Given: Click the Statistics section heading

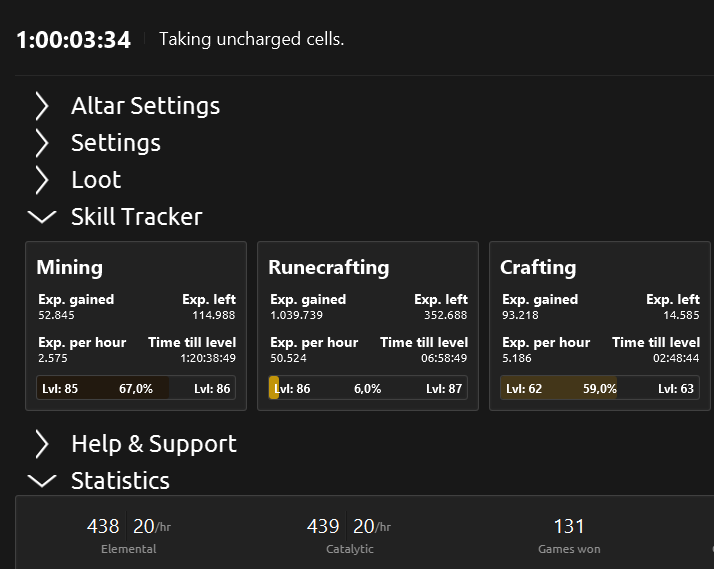Looking at the screenshot, I should (x=120, y=481).
